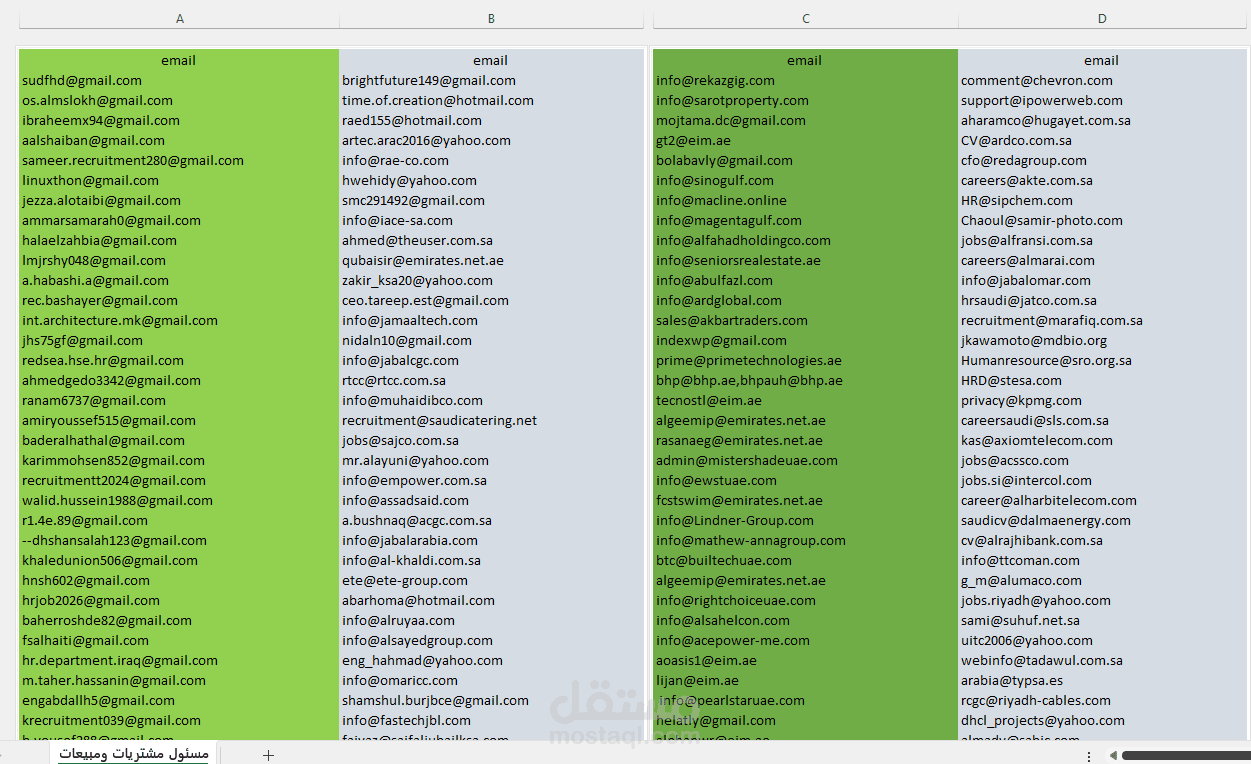Click cell jobs@sajco.com.sa
The image size is (1251, 764).
491,440
